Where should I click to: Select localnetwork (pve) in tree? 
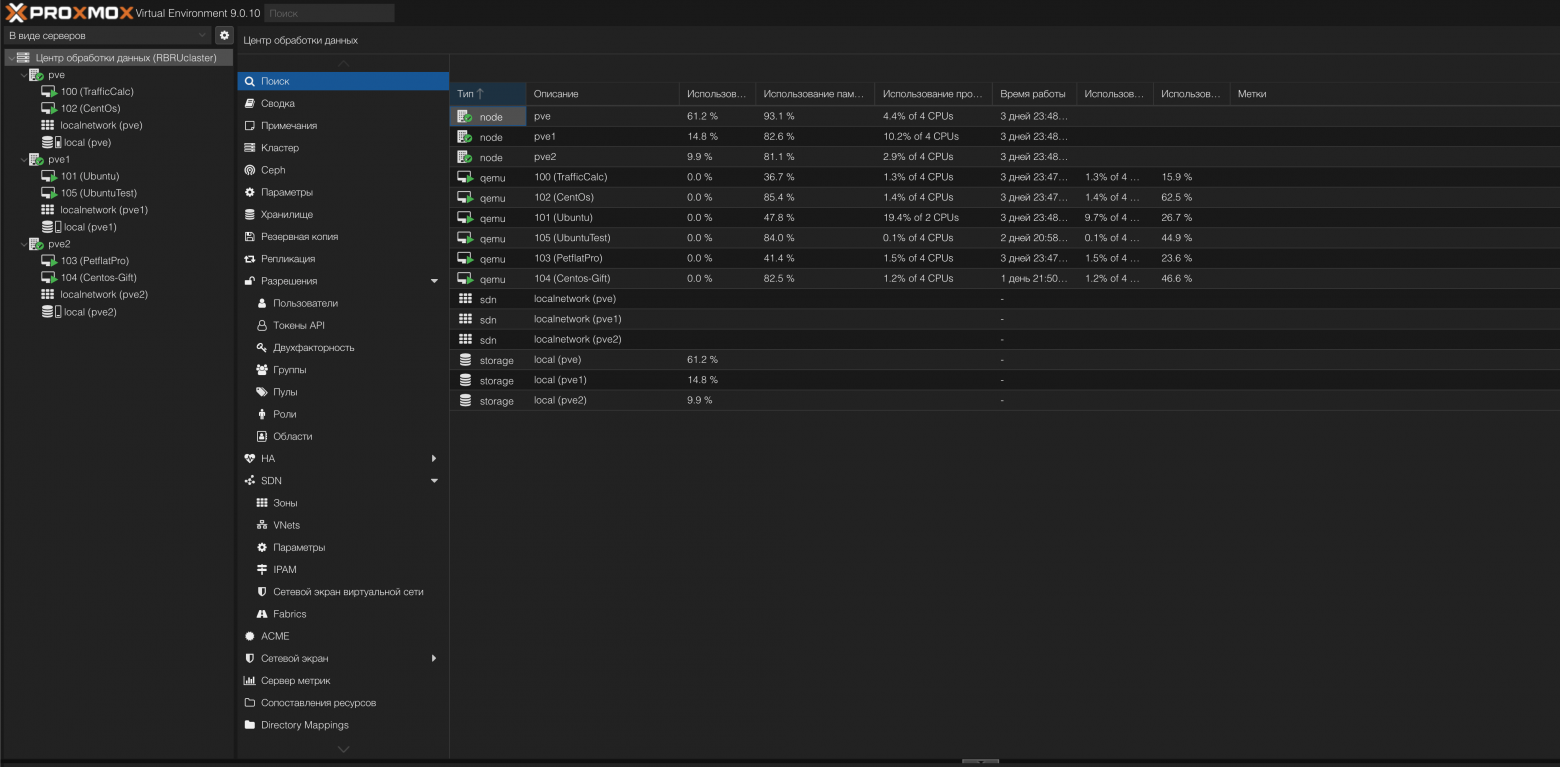point(101,126)
